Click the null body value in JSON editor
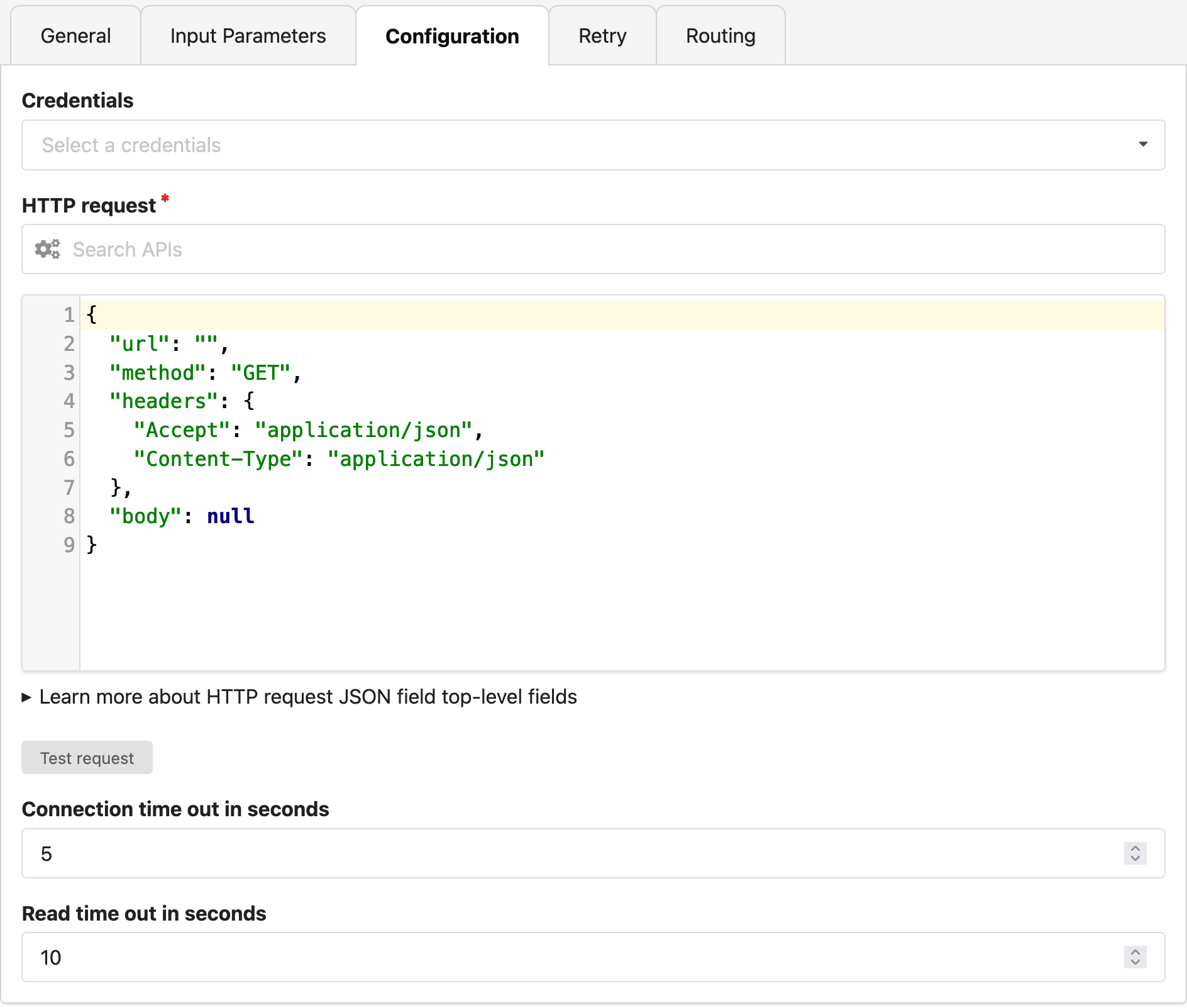This screenshot has height=1008, width=1187. click(231, 516)
